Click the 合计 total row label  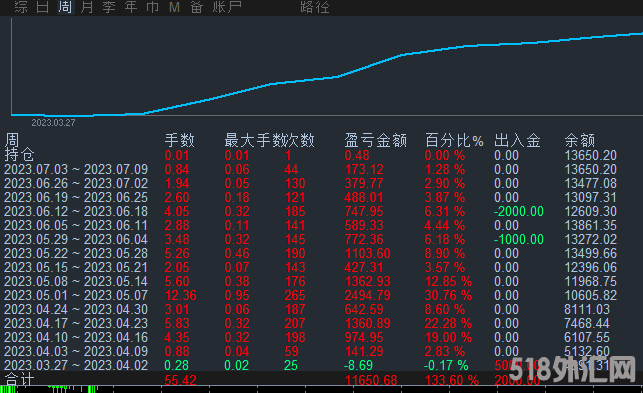[19, 379]
